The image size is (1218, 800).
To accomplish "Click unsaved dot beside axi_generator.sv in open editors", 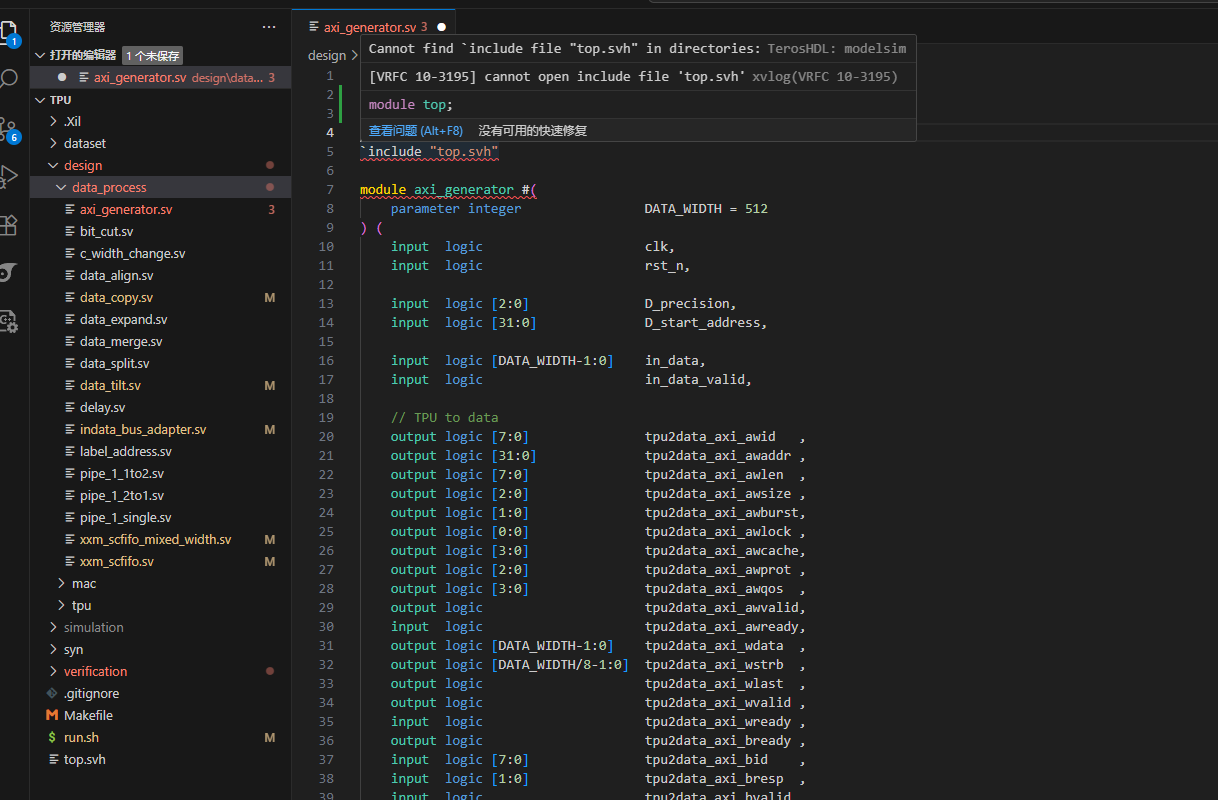I will tap(62, 77).
